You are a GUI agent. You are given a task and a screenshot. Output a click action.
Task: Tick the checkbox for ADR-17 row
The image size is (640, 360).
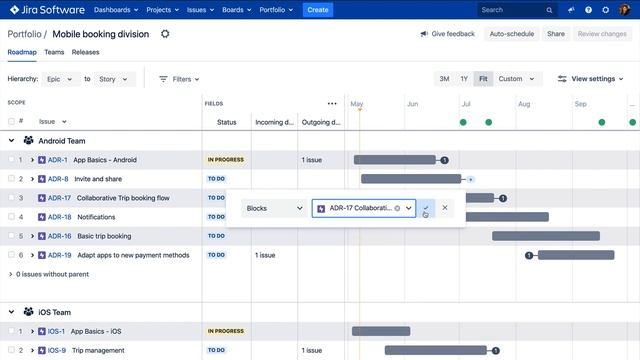11,198
